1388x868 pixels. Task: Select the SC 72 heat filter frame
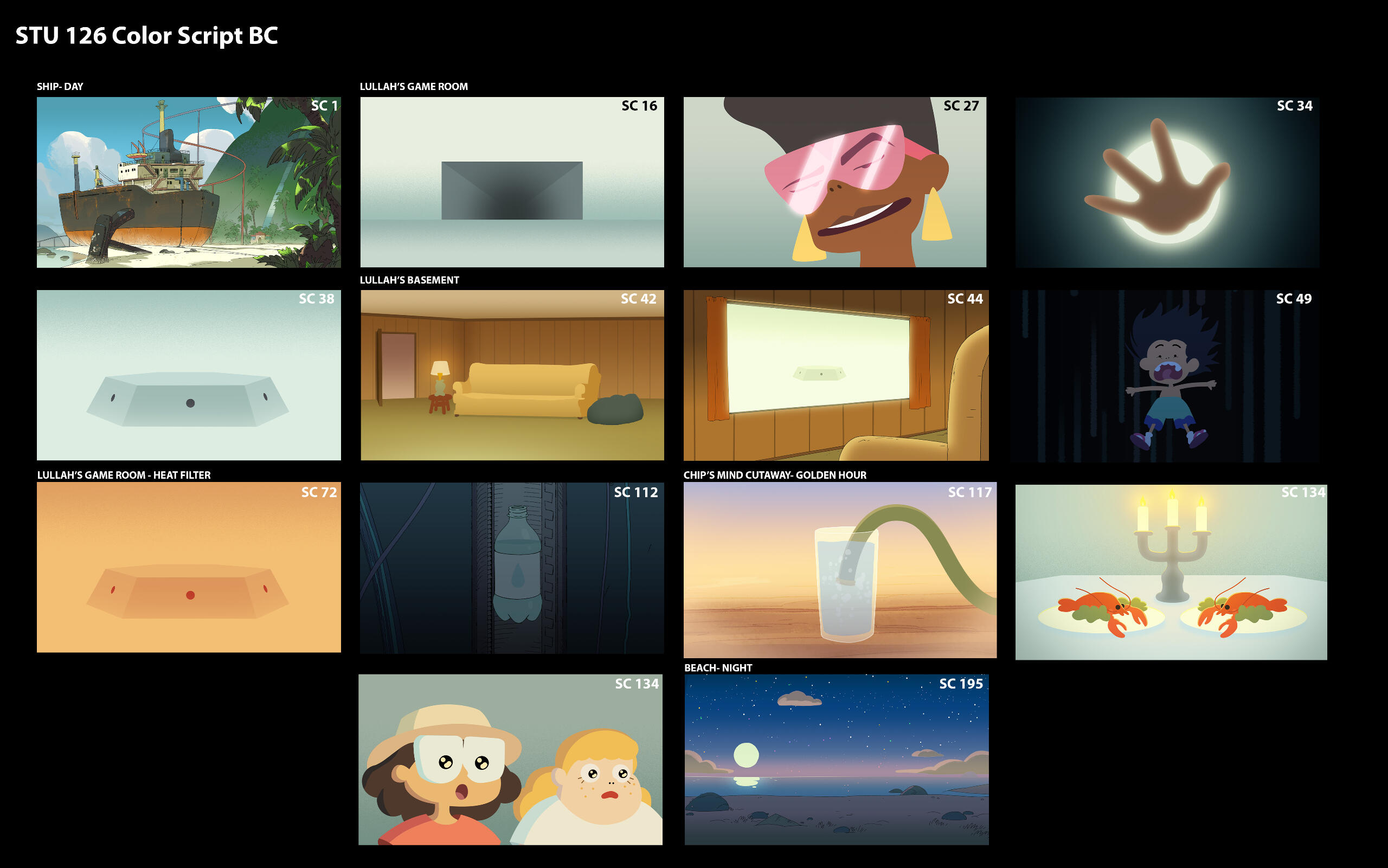coord(188,567)
